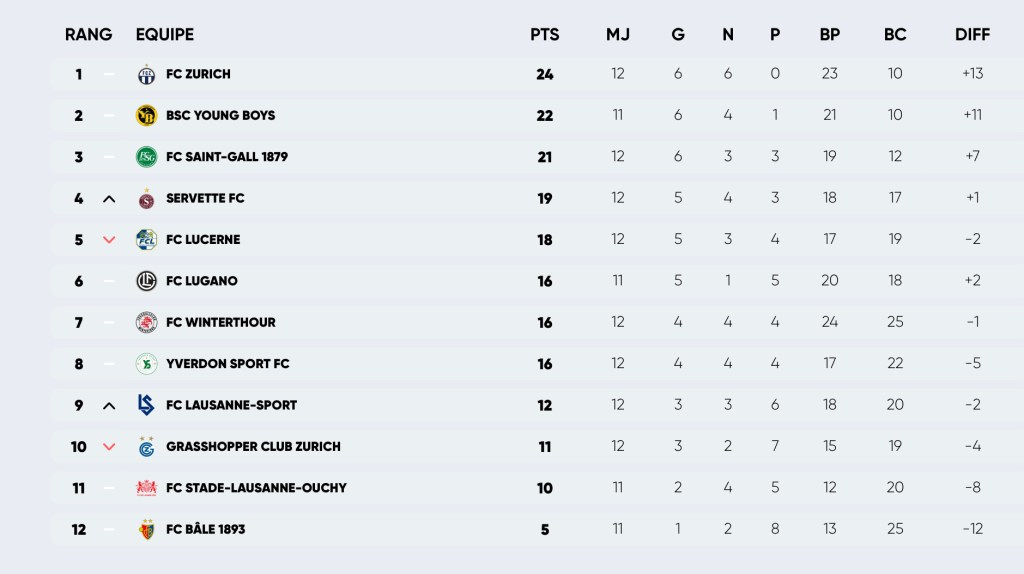Click Grasshopper's red down-arrow rank indicator
Screen dimensions: 1024x574
(x=109, y=447)
